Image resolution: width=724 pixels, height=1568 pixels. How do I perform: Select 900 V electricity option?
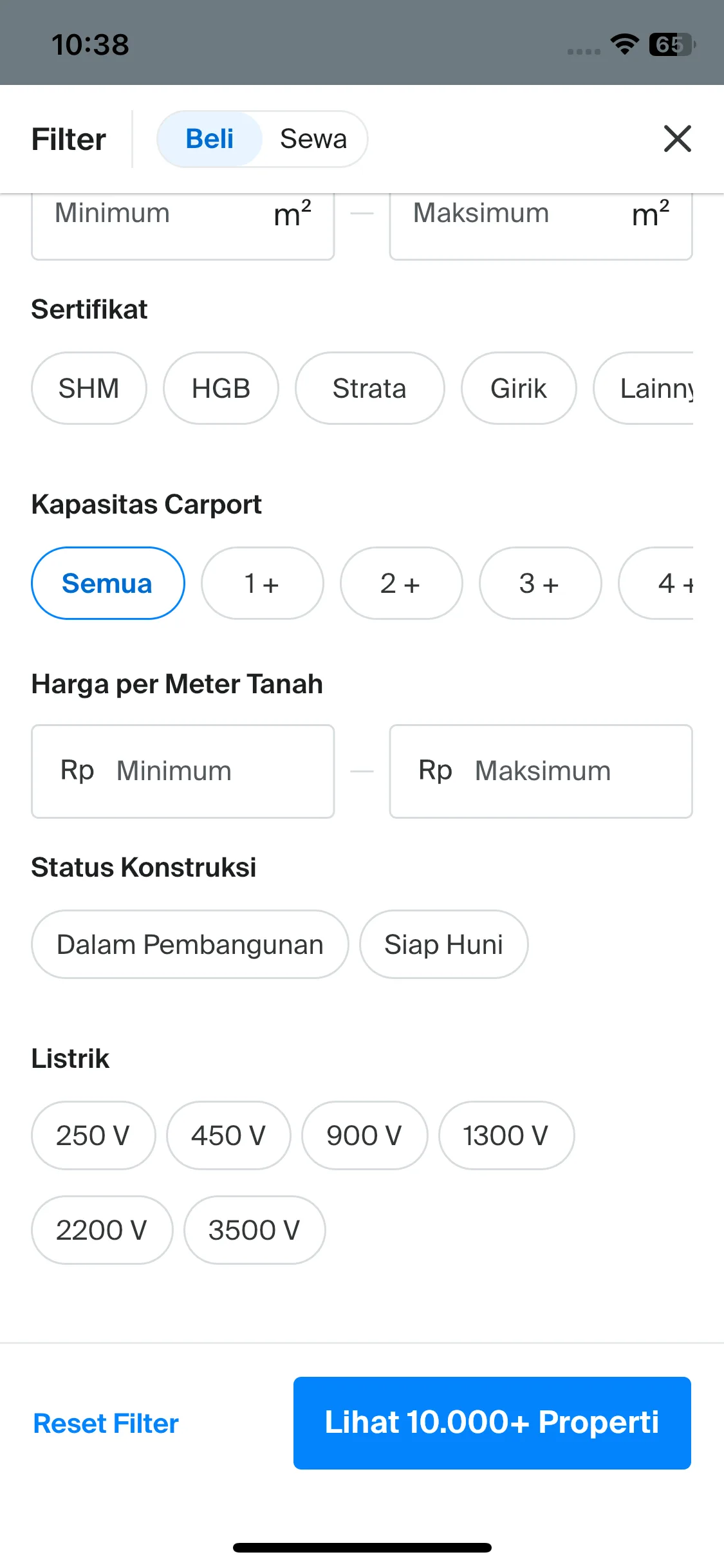[x=364, y=1135]
